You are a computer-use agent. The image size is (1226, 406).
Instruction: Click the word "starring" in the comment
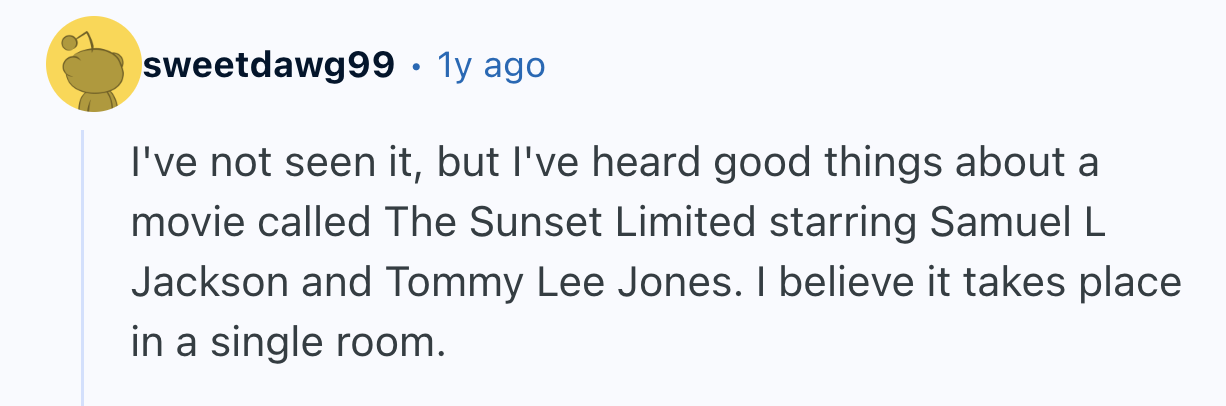(842, 223)
